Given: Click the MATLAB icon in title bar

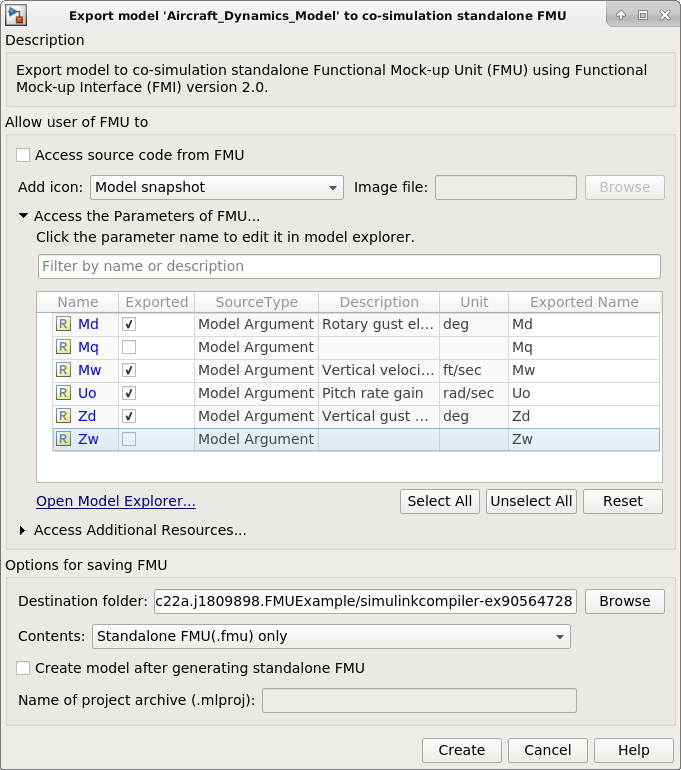Looking at the screenshot, I should (16, 15).
